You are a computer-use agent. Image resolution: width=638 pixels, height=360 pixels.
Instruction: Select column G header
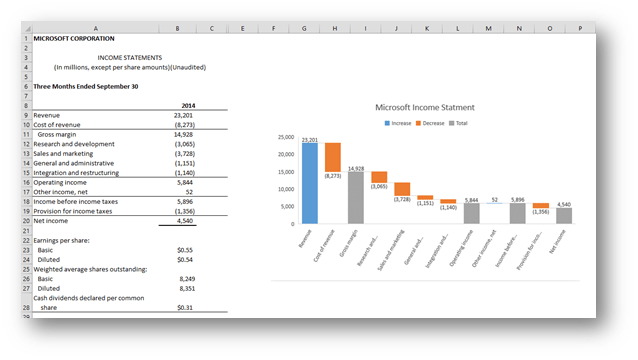[x=304, y=28]
